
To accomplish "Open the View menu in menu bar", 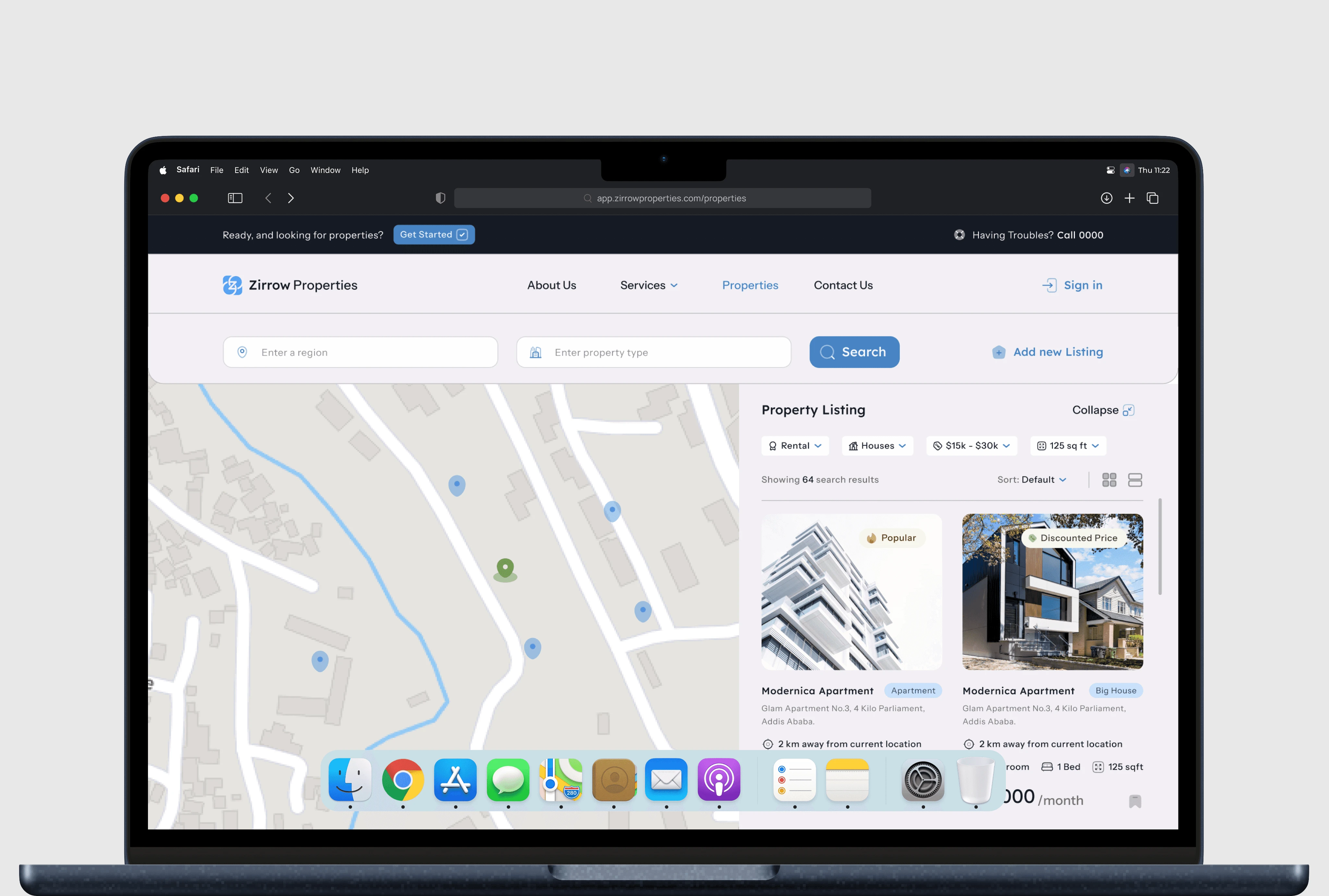I will 269,170.
